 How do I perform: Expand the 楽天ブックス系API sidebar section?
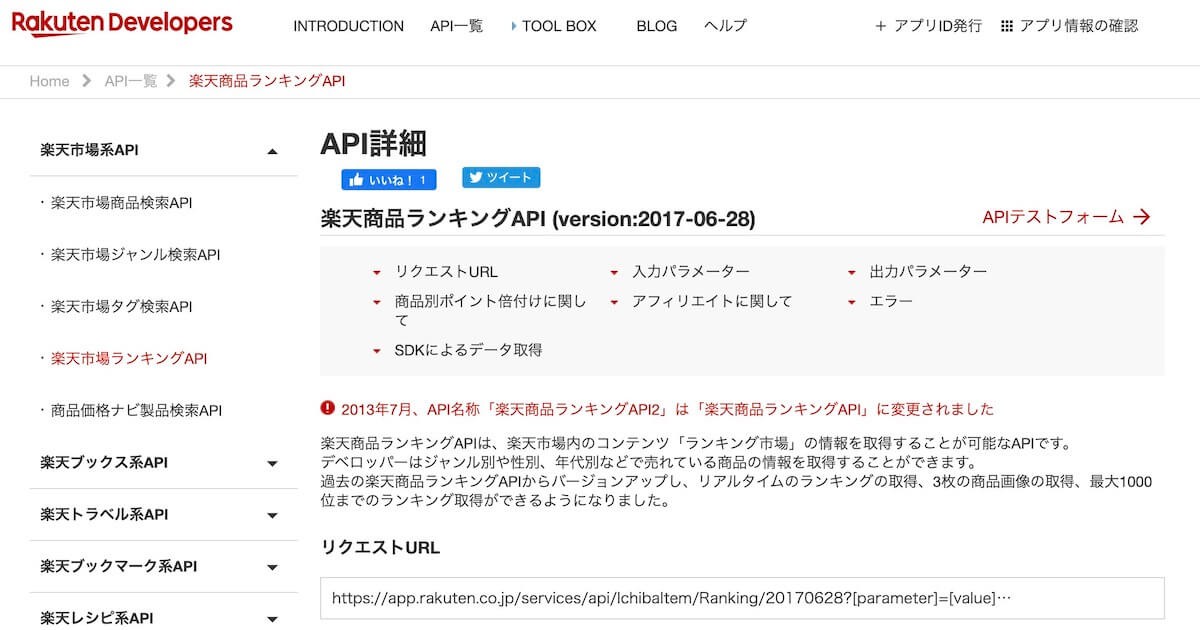[272, 463]
